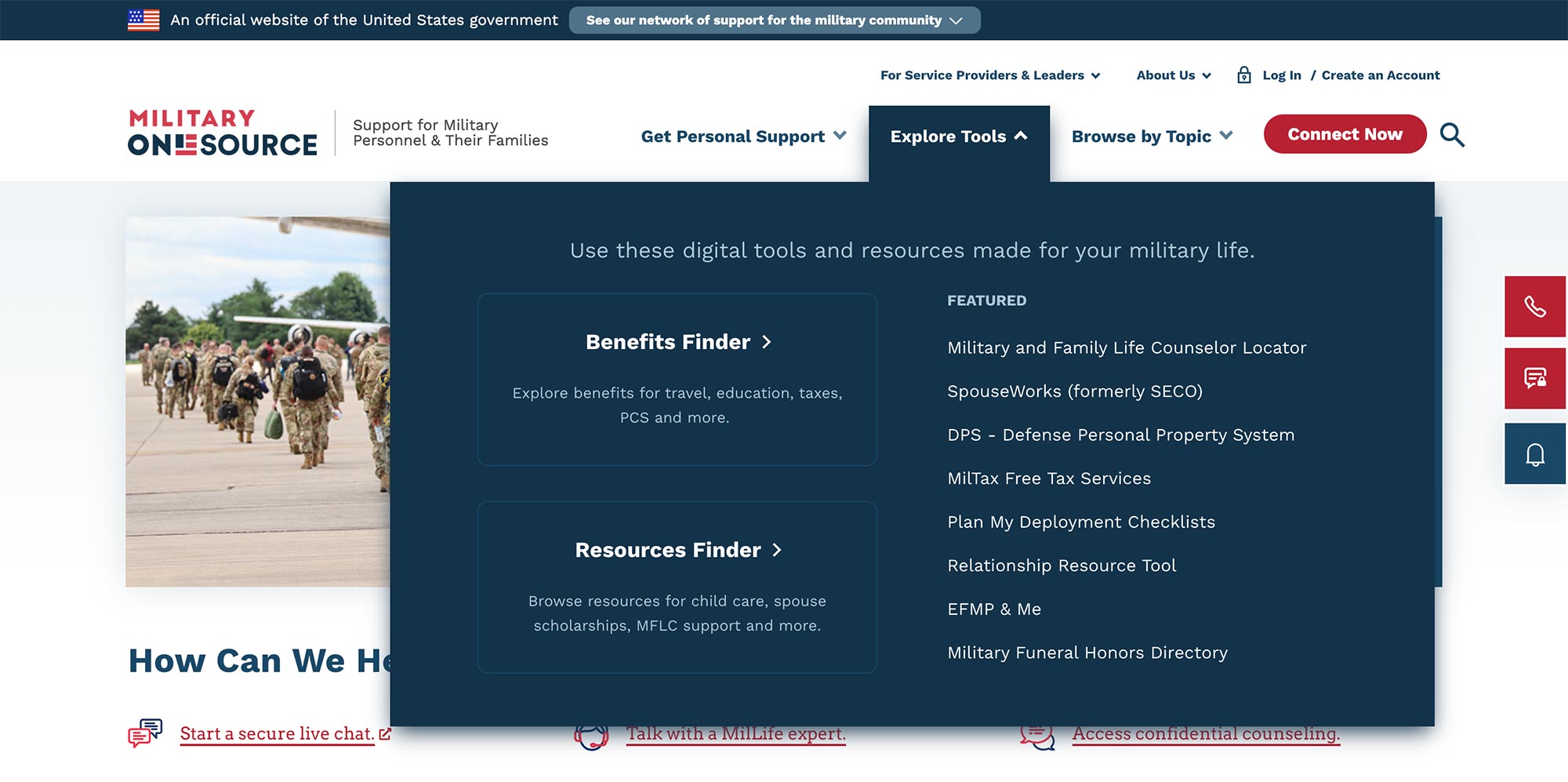The width and height of the screenshot is (1568, 782).
Task: Select SpouseWorks (formerly SECO)
Action: [1075, 391]
